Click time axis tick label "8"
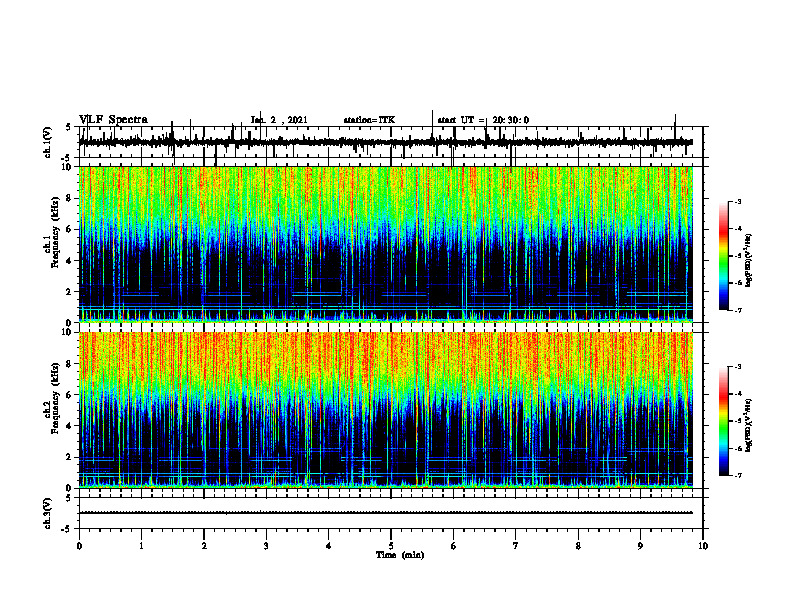 (x=578, y=546)
